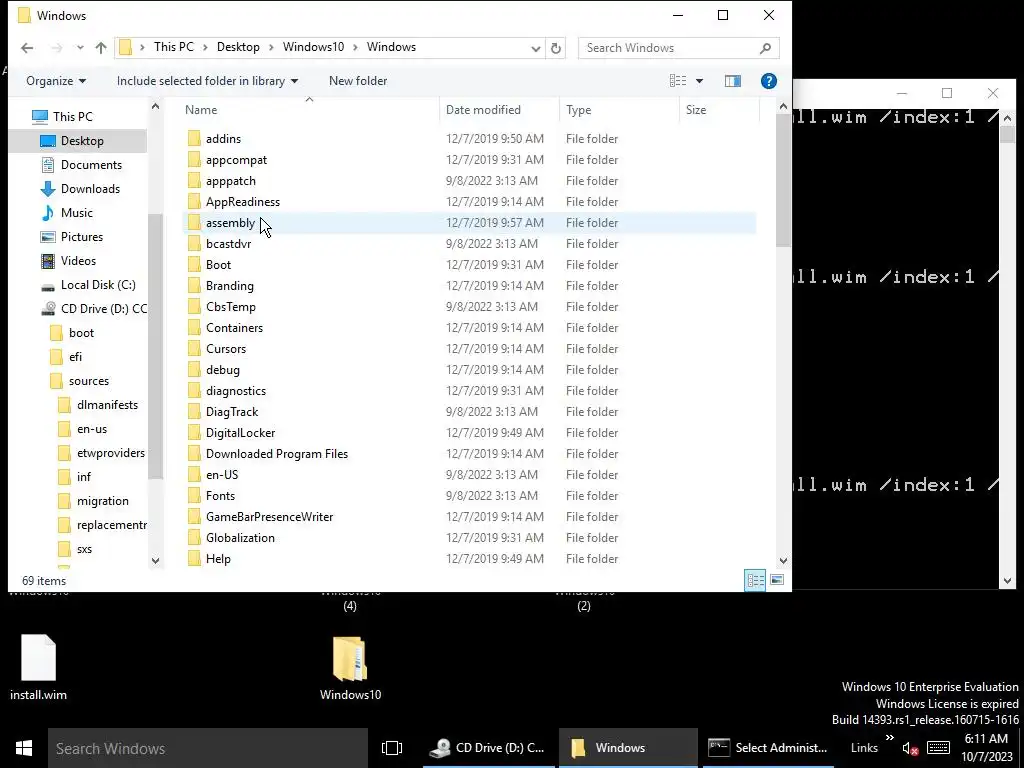Open the Start menu

tap(24, 748)
